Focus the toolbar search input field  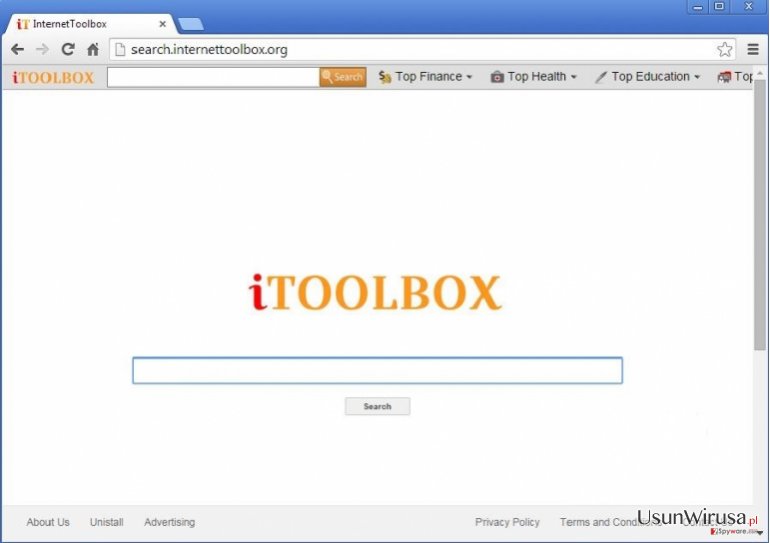tap(213, 77)
